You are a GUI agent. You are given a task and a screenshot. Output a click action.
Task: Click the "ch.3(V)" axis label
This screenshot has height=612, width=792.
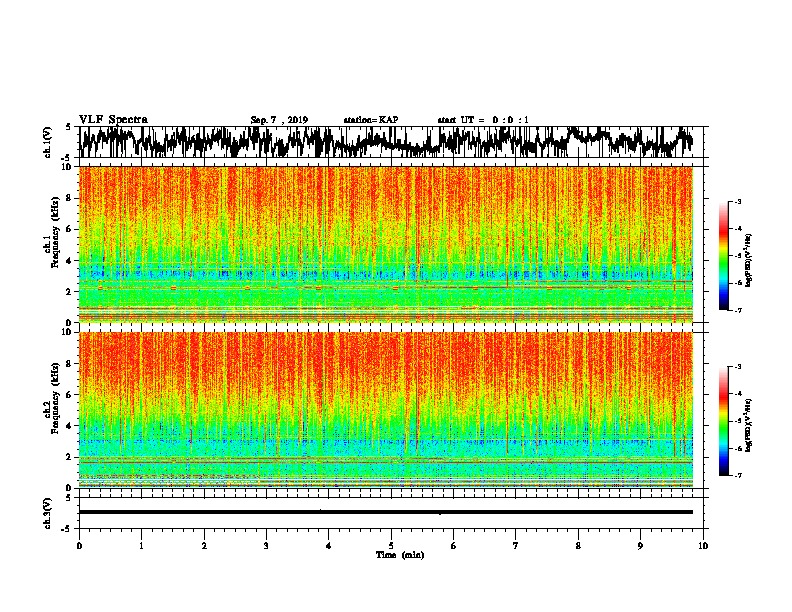(48, 514)
